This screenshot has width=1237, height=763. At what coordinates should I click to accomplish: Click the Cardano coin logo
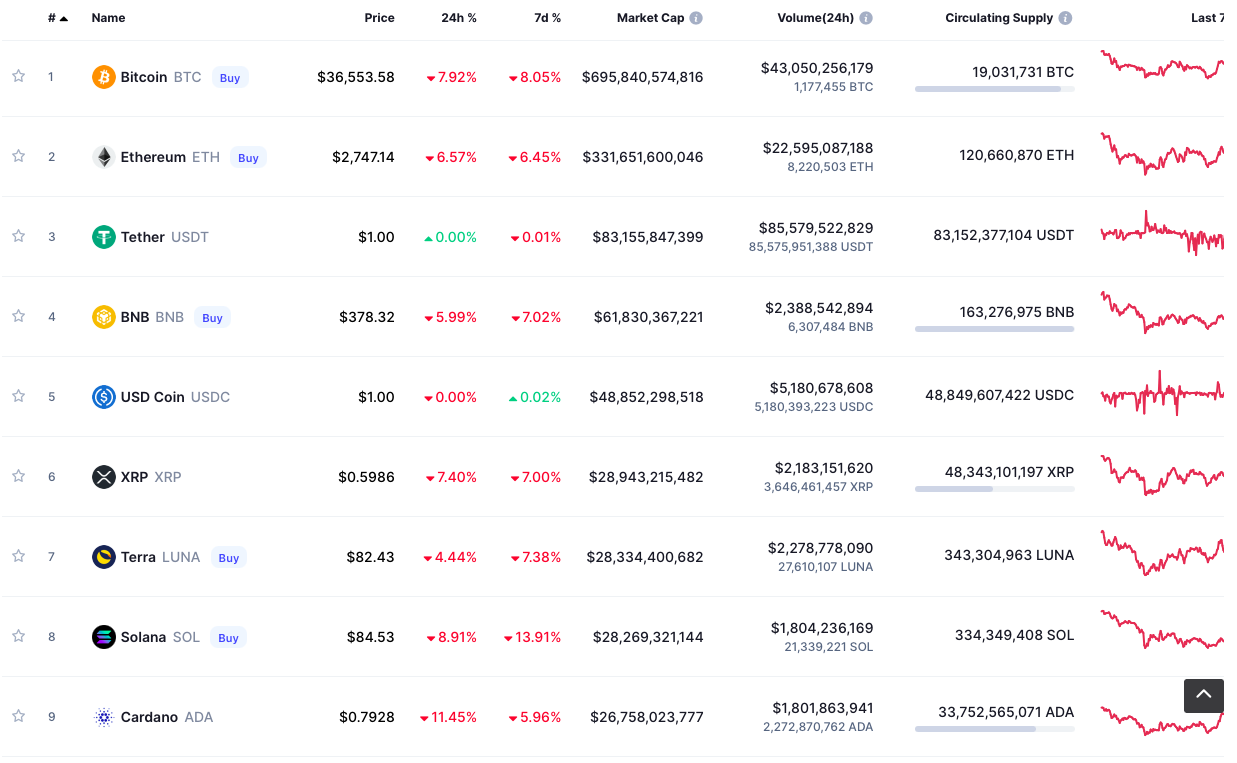coord(104,717)
